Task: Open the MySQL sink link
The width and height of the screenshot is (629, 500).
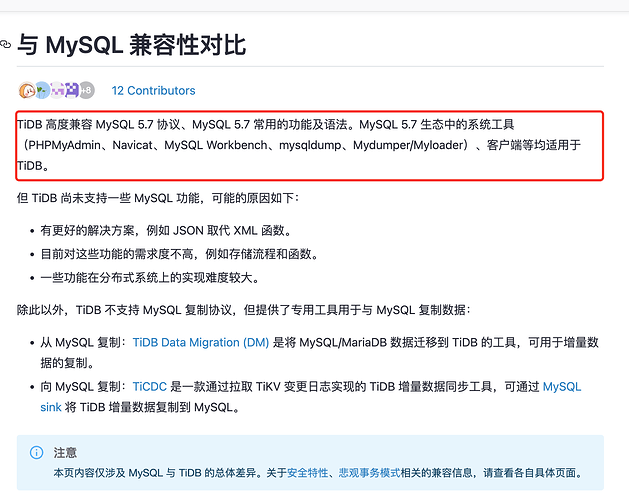Action: 560,386
